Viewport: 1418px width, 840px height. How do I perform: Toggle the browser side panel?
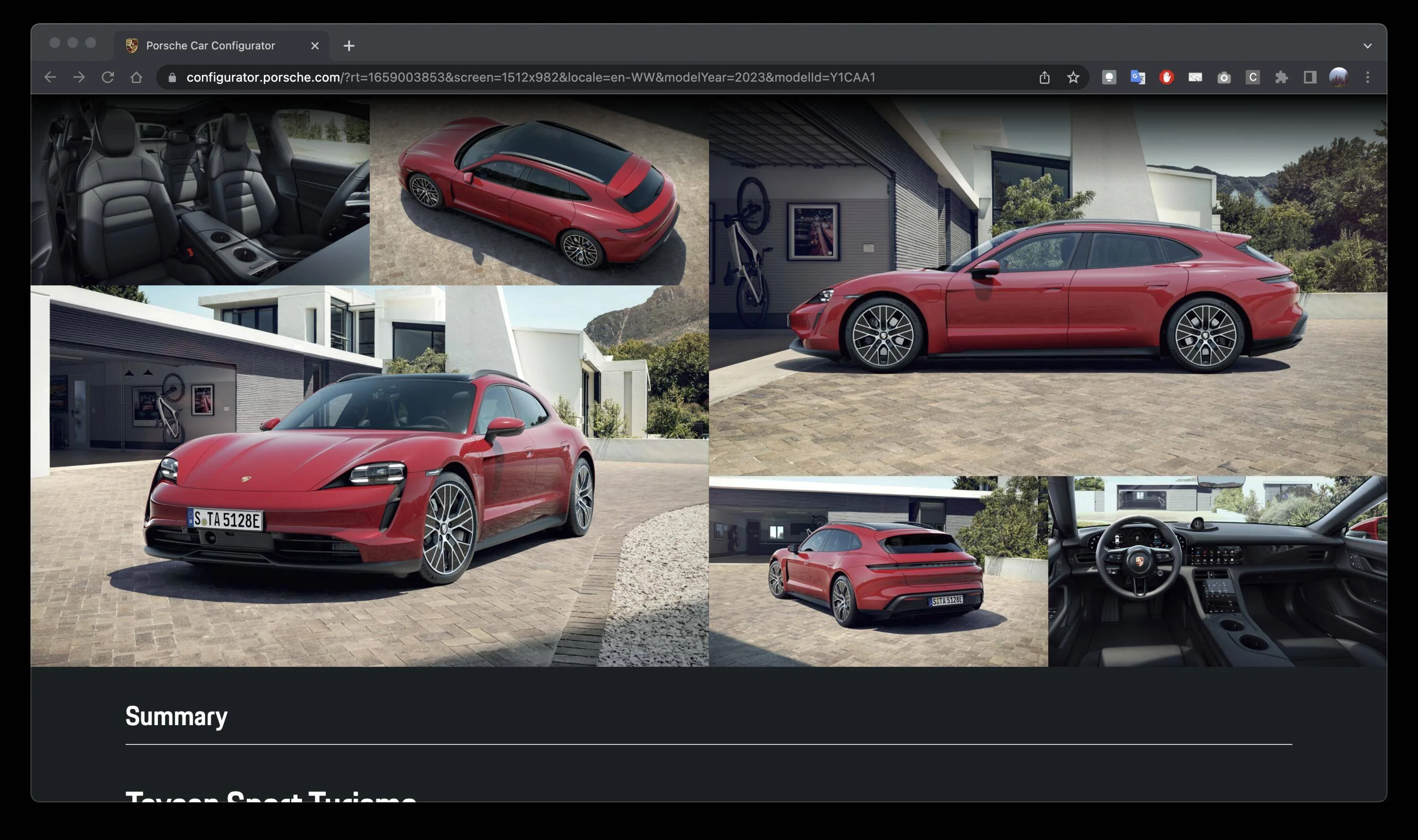1310,77
